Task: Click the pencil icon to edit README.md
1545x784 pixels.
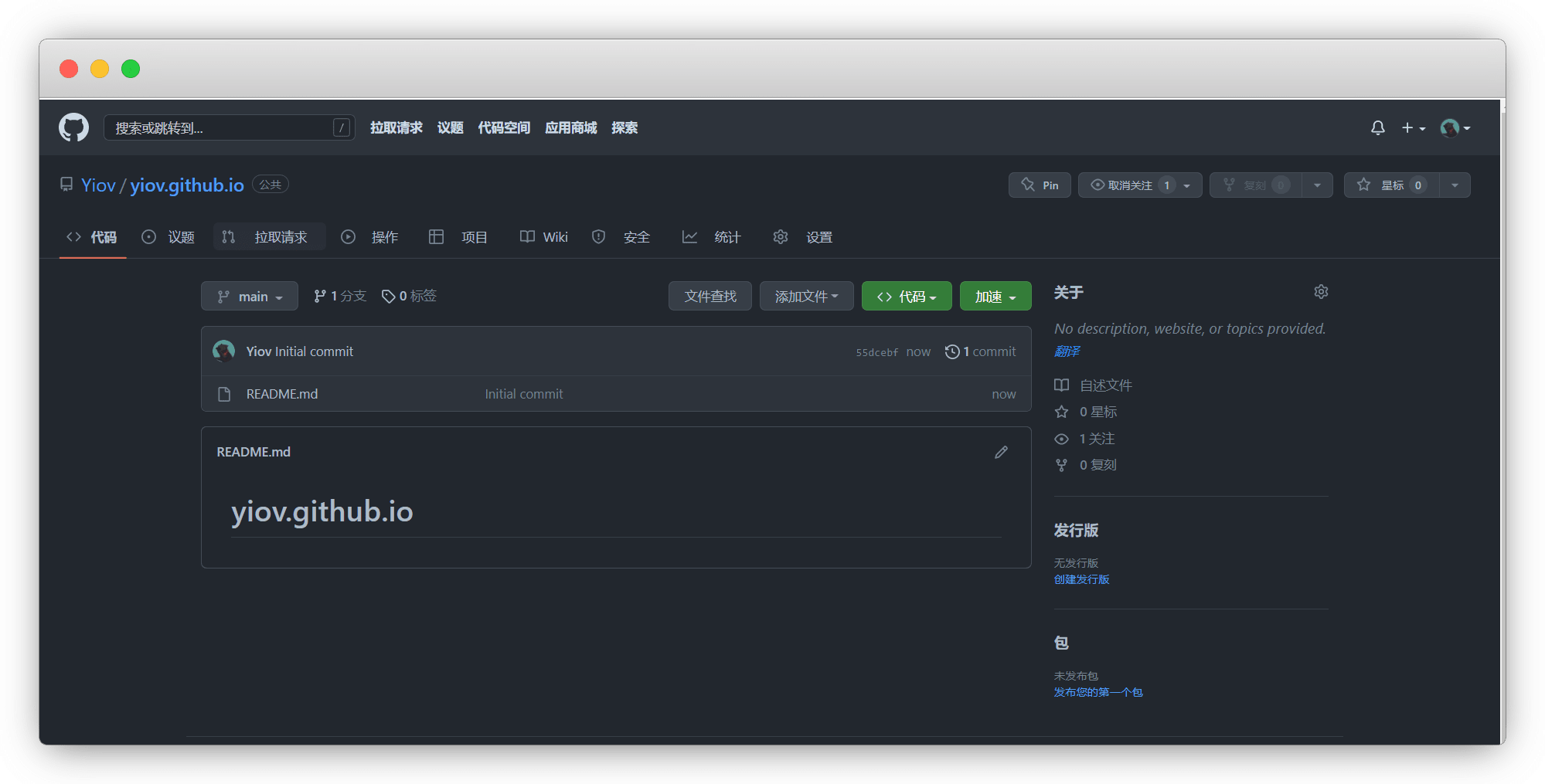Action: click(x=1001, y=452)
